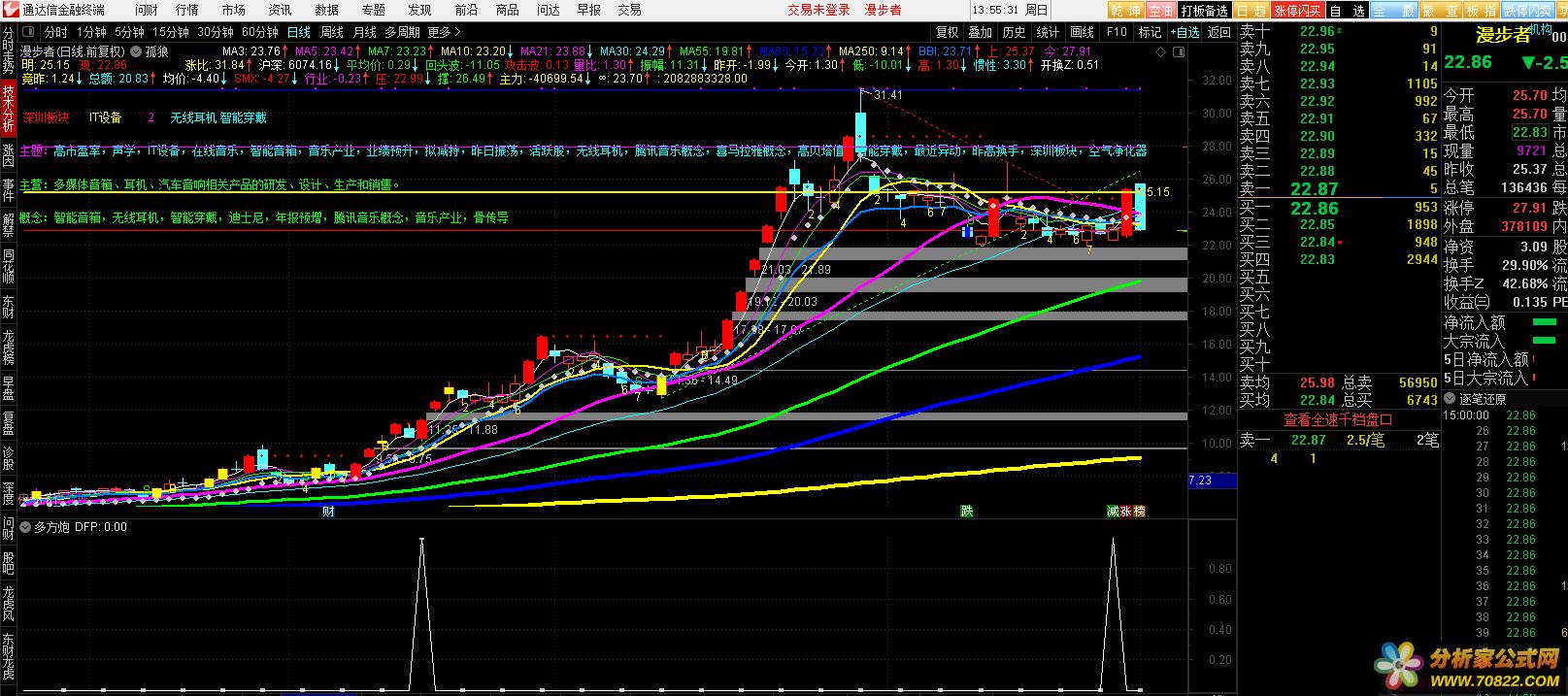This screenshot has height=696, width=1568.
Task: Open the 技术分析 sidebar tab
Action: click(x=8, y=109)
